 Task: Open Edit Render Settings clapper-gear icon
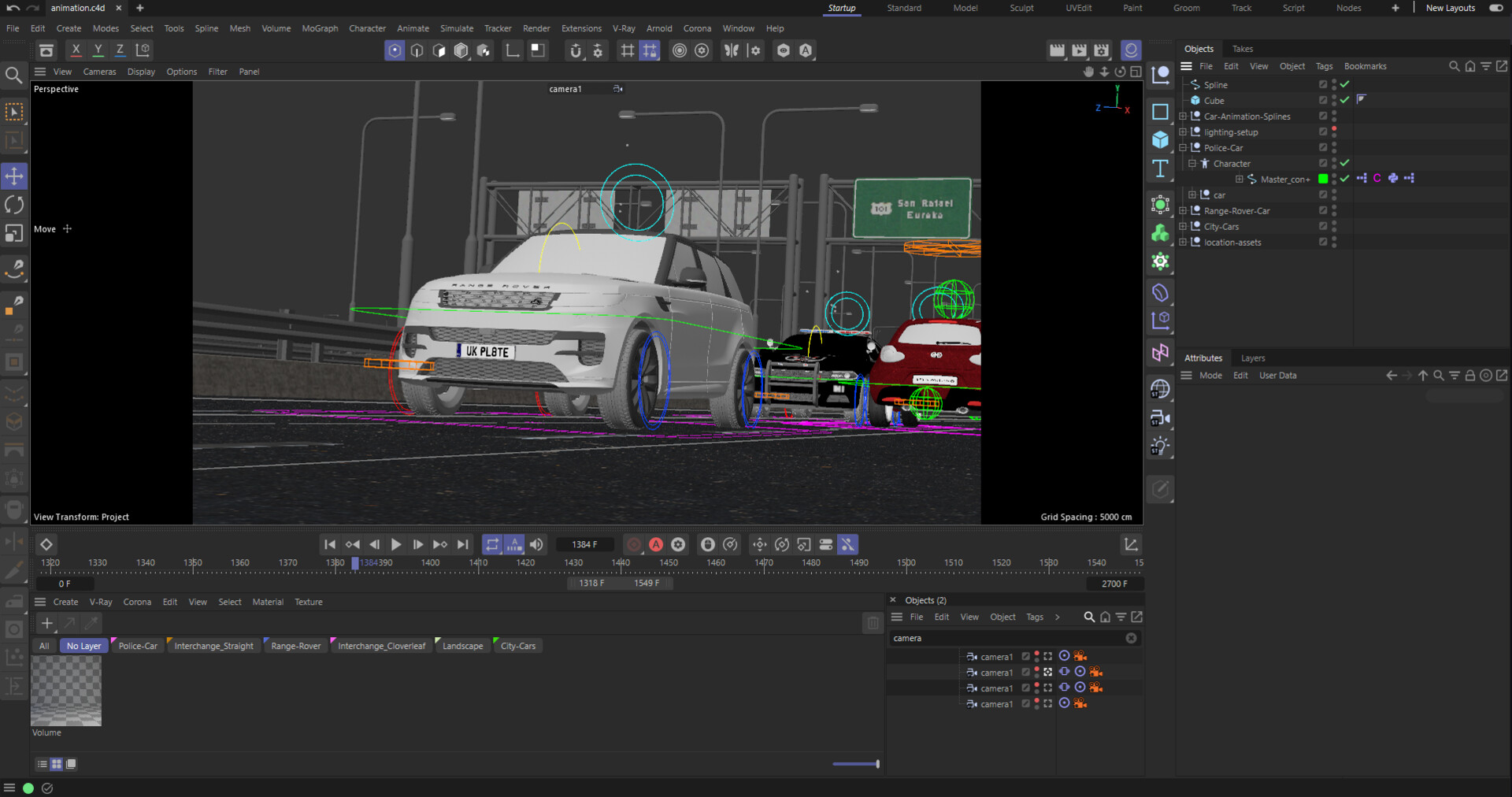pos(1102,50)
